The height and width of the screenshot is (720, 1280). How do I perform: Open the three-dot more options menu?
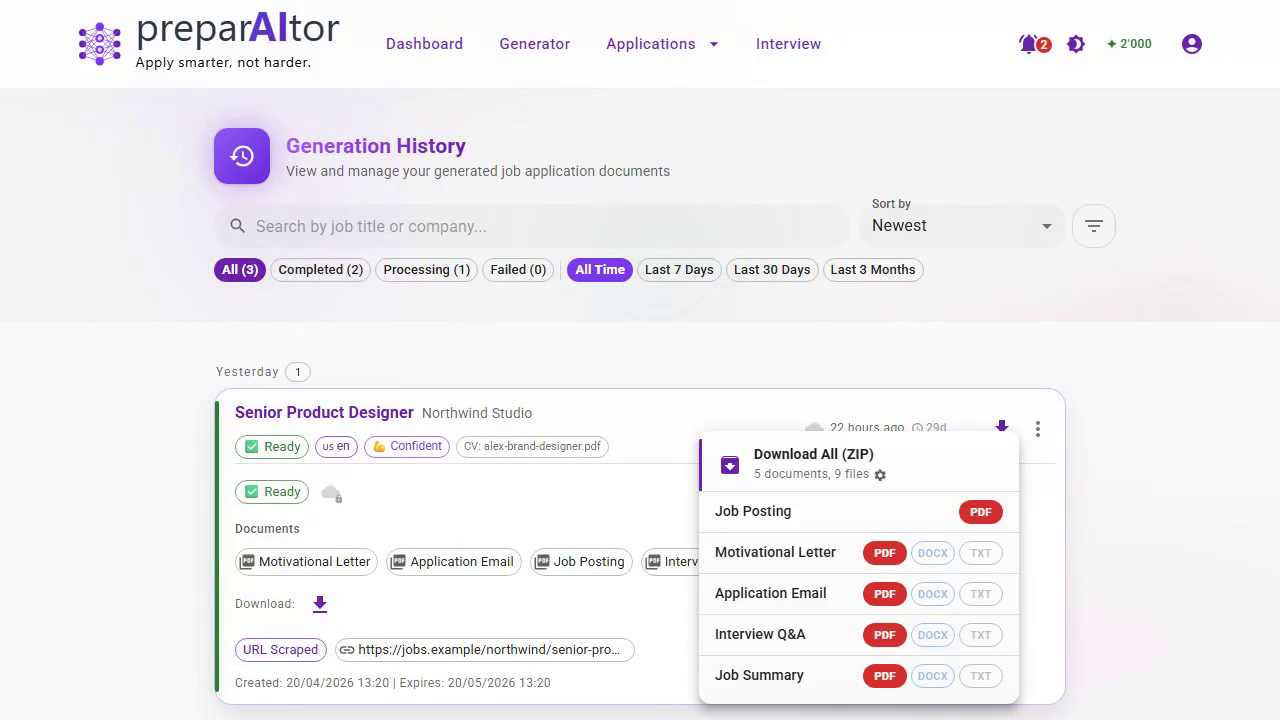click(1038, 429)
